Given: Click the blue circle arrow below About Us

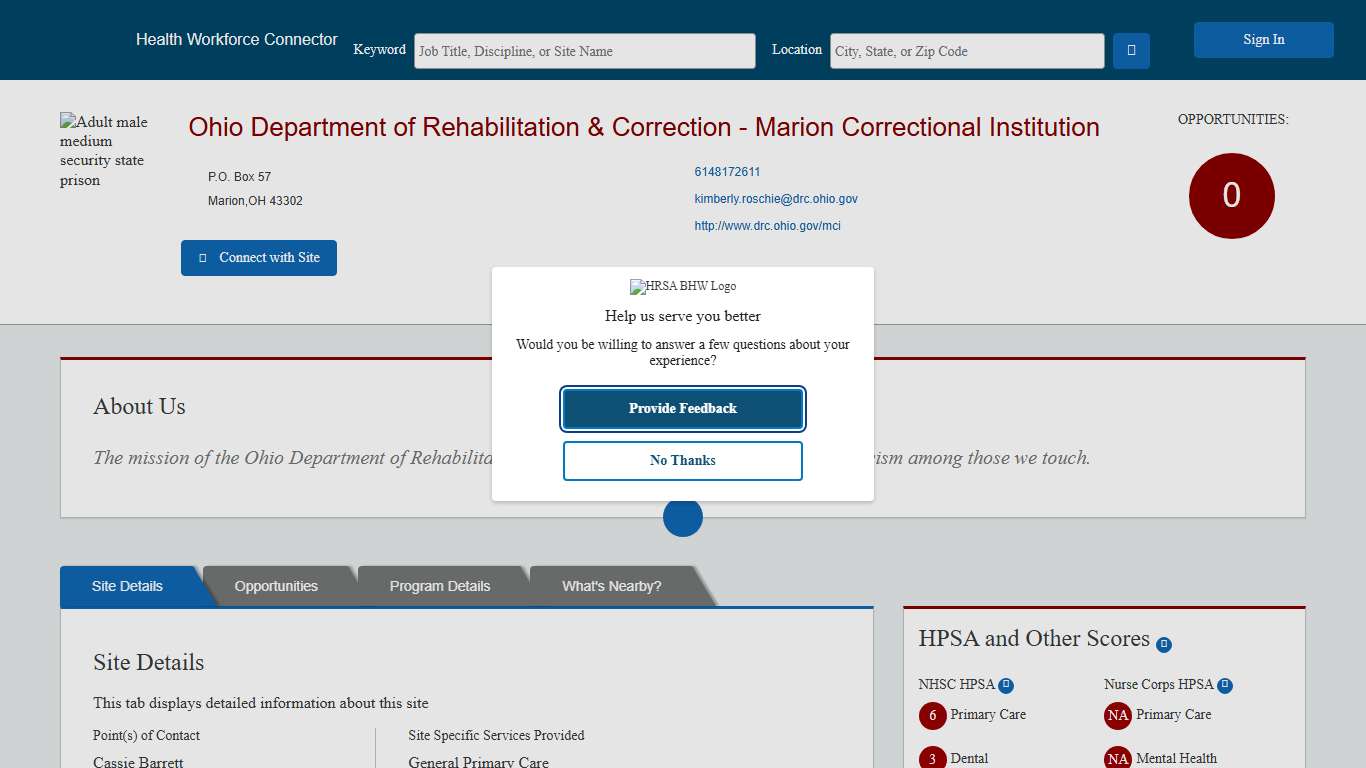Looking at the screenshot, I should tap(682, 517).
